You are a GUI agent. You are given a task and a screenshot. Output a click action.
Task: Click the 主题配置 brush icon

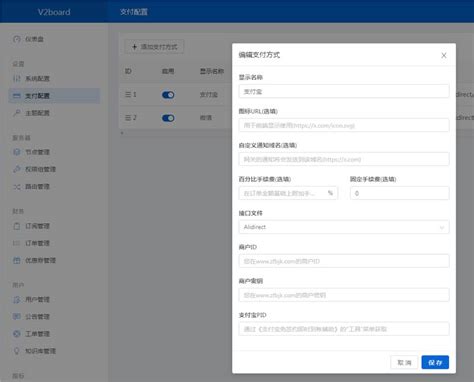(17, 113)
